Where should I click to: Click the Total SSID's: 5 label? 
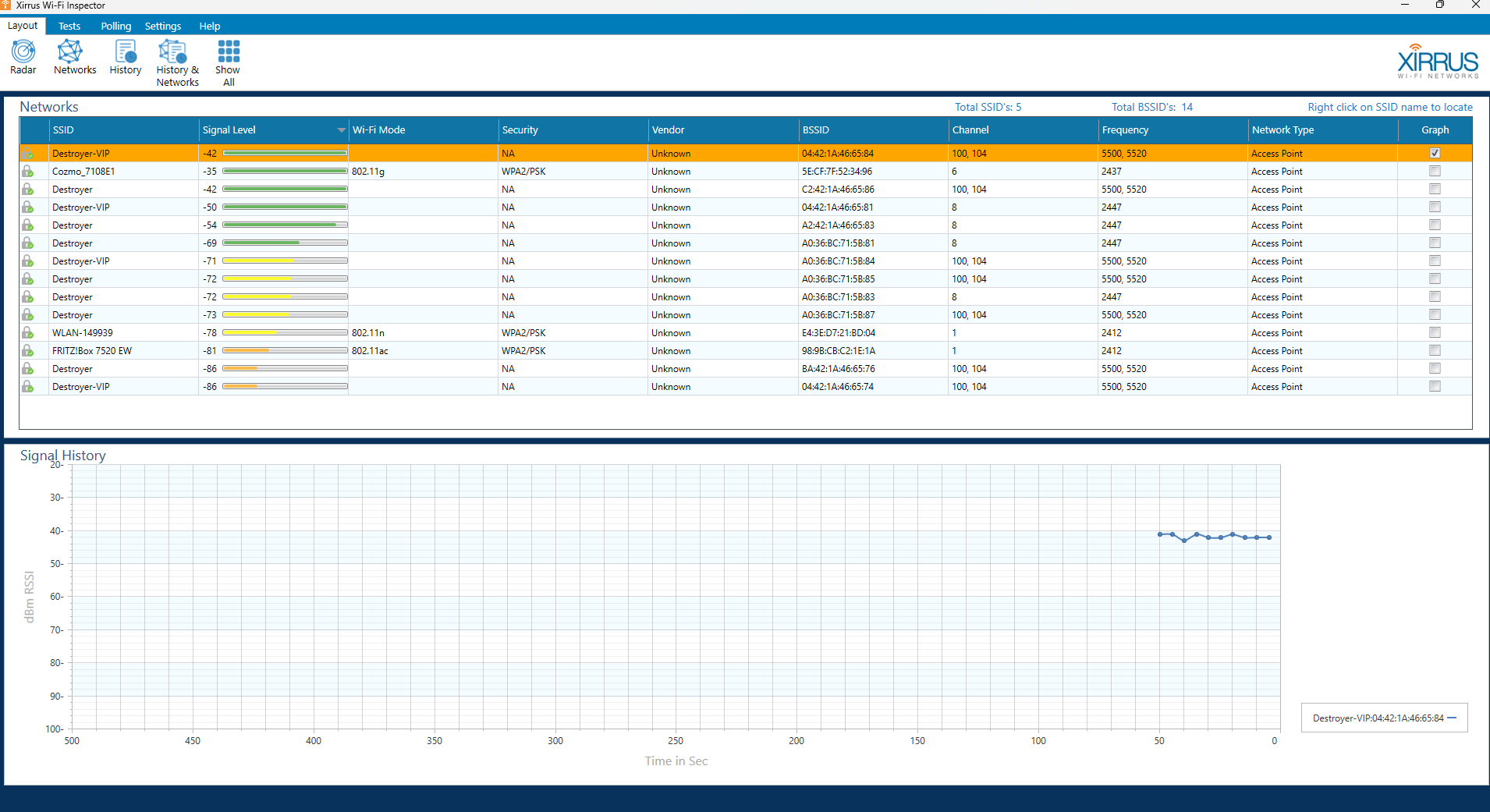click(988, 107)
